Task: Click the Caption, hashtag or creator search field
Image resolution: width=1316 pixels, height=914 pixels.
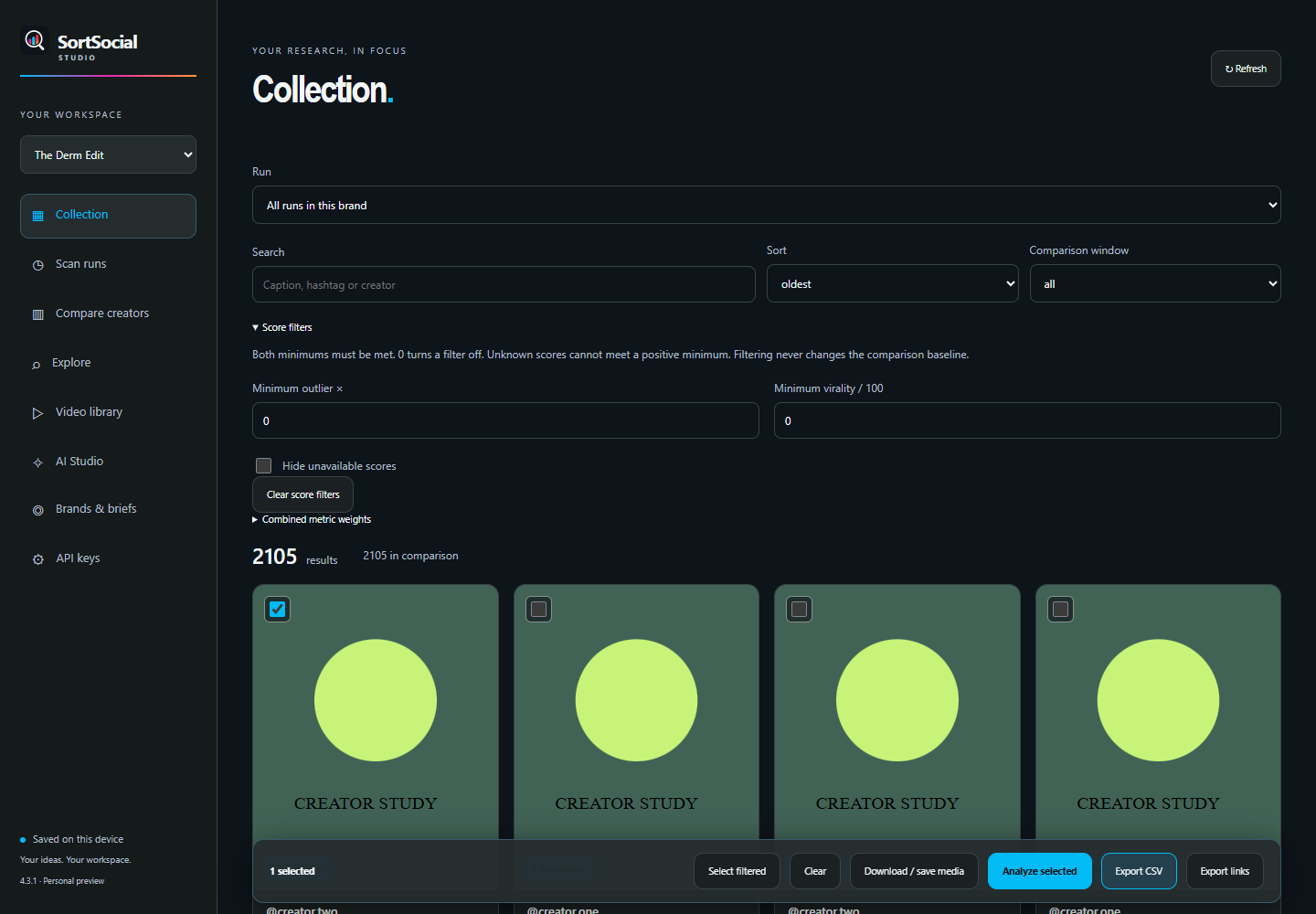Action: 504,284
